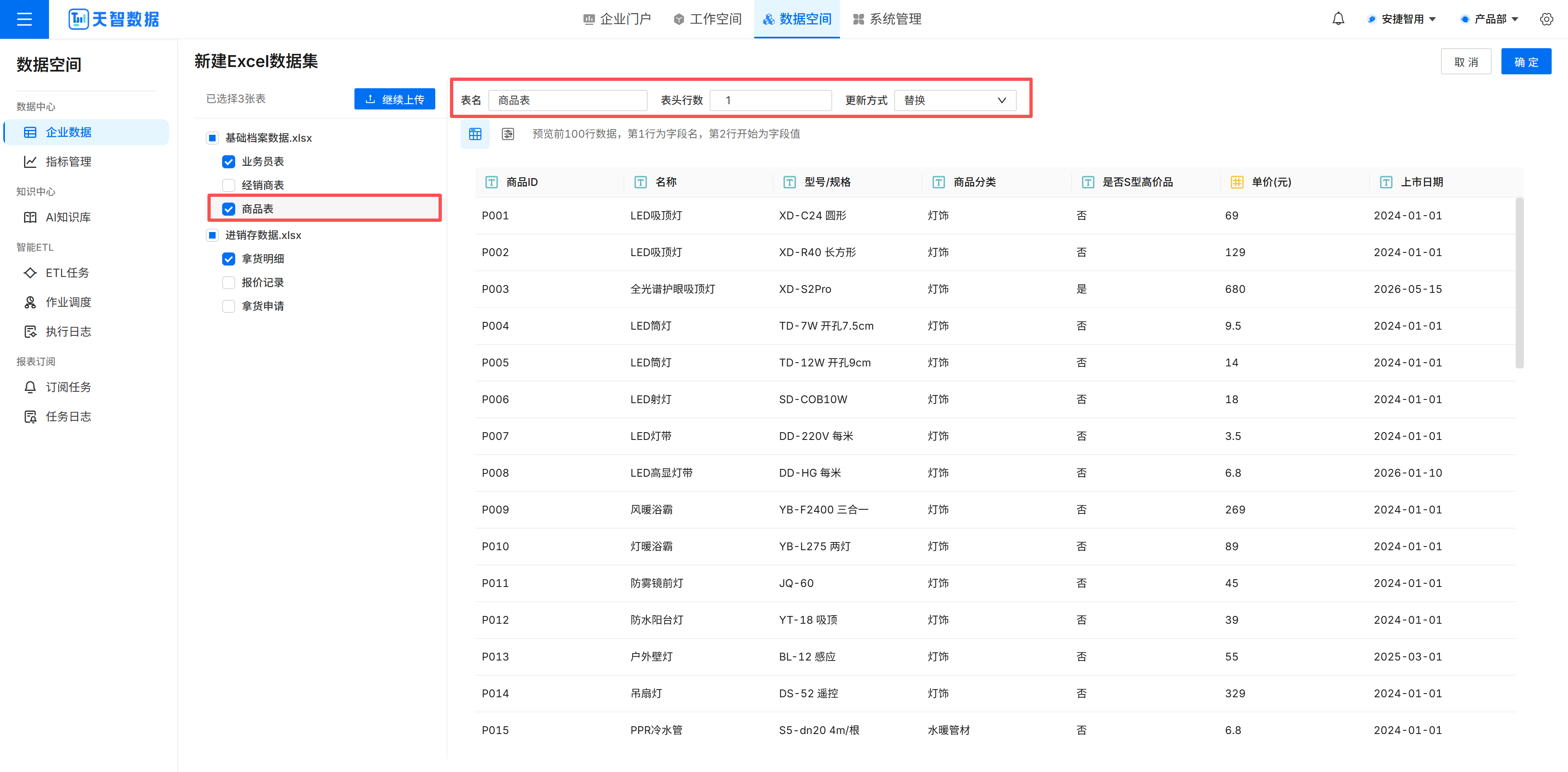
Task: Switch to field settings view icon
Action: pos(508,134)
